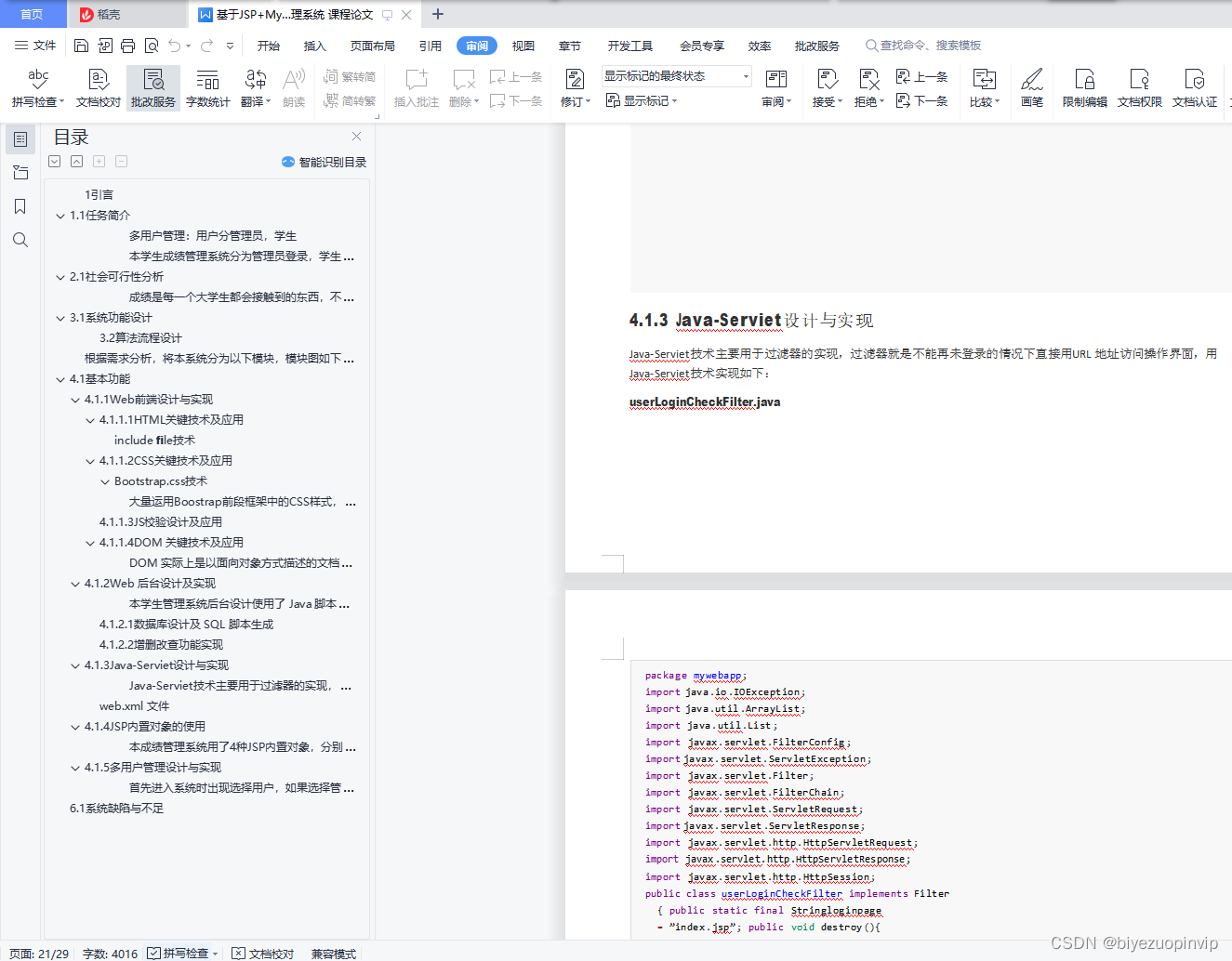
Task: Select outline item 1引言
Action: tap(99, 195)
